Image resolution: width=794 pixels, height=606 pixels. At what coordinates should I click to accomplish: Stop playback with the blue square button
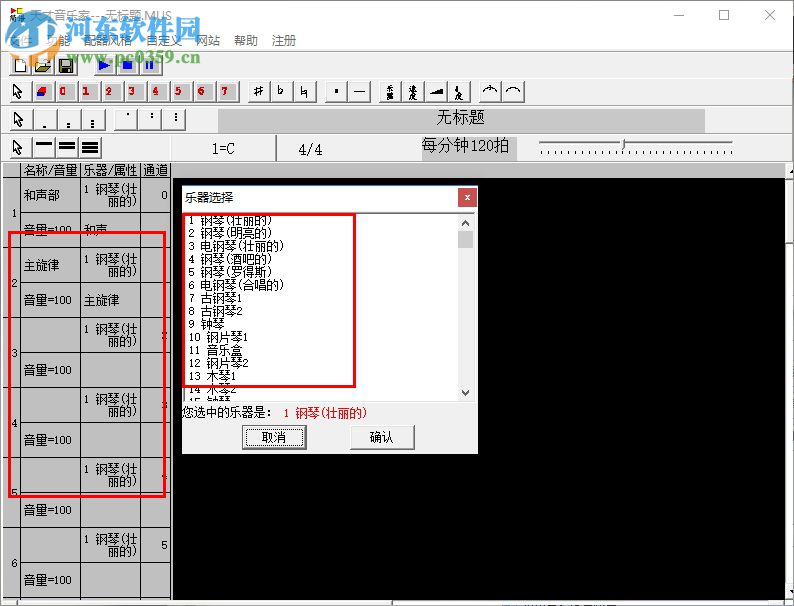point(127,66)
